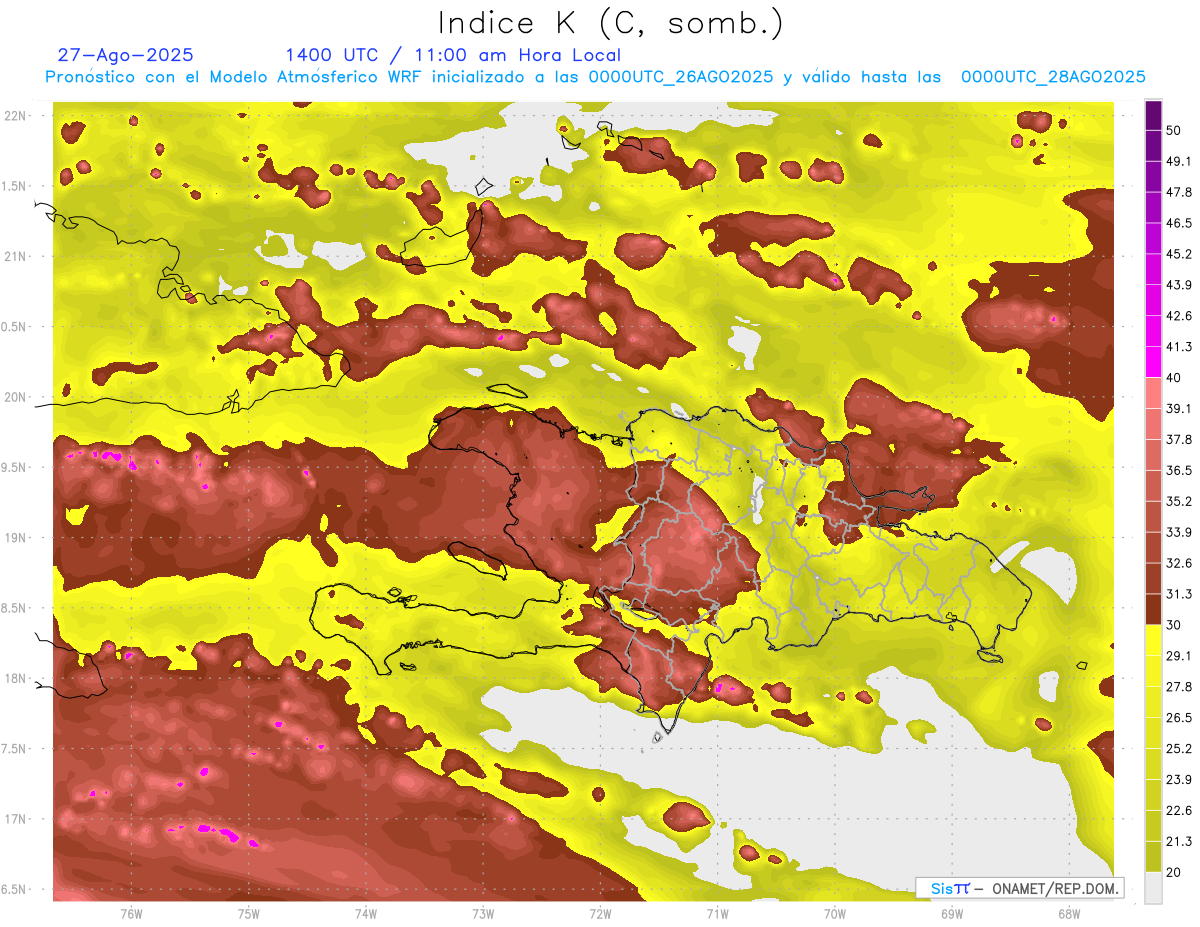
Task: Click the latitude label '8.5N'
Action: click(14, 609)
